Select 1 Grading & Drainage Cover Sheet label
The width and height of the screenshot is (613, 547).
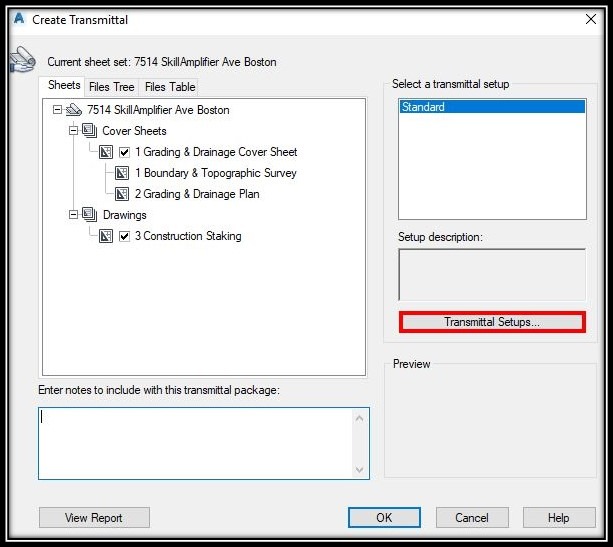(216, 152)
